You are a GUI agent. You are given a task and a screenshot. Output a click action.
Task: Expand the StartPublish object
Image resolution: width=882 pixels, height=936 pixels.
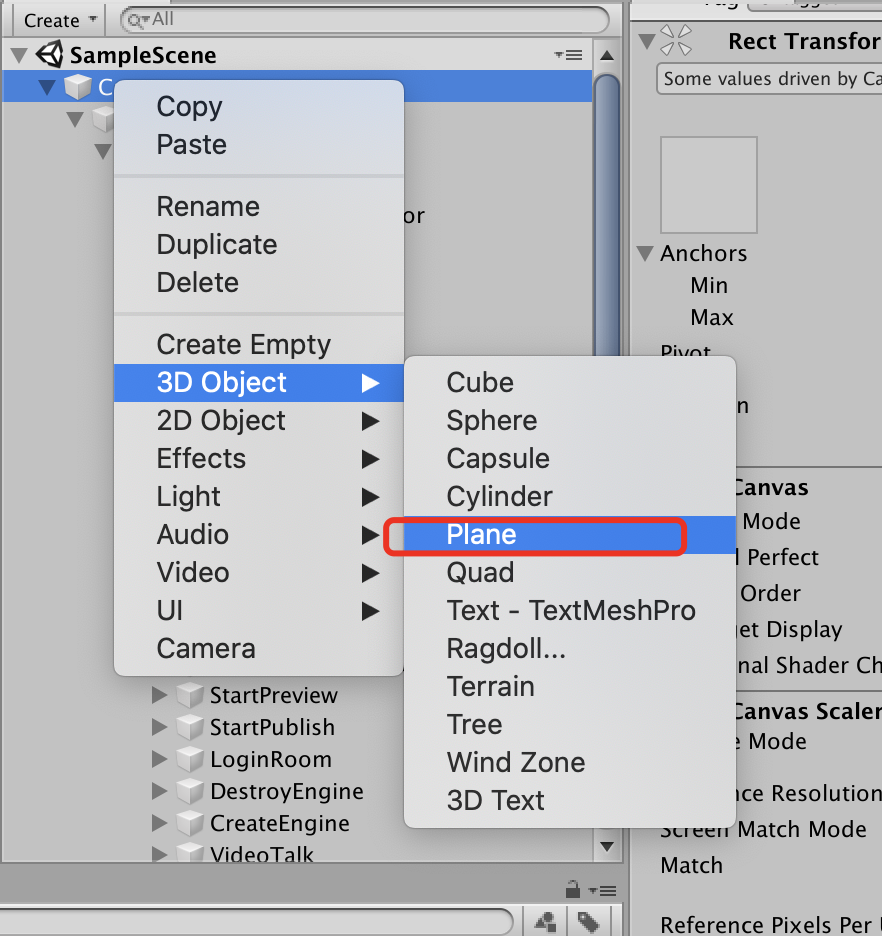pos(159,727)
